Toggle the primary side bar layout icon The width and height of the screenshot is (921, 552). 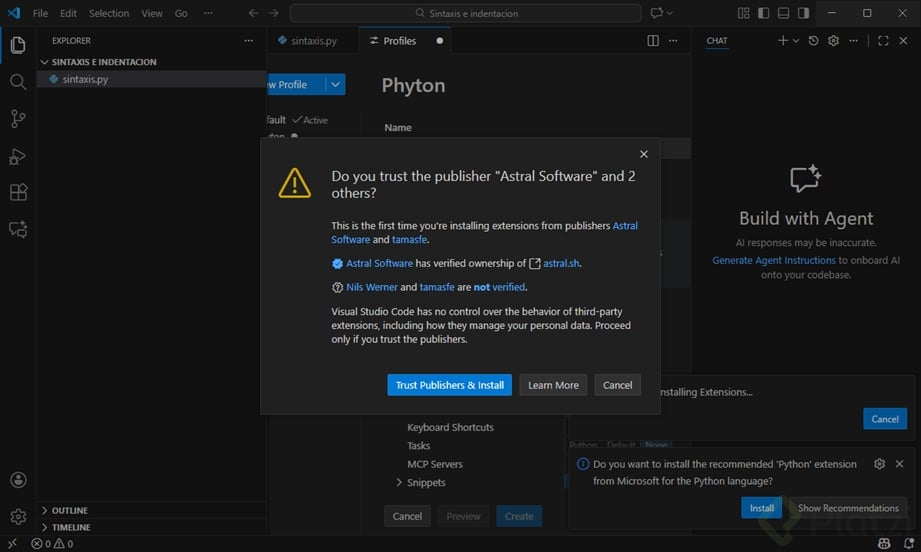[x=764, y=13]
